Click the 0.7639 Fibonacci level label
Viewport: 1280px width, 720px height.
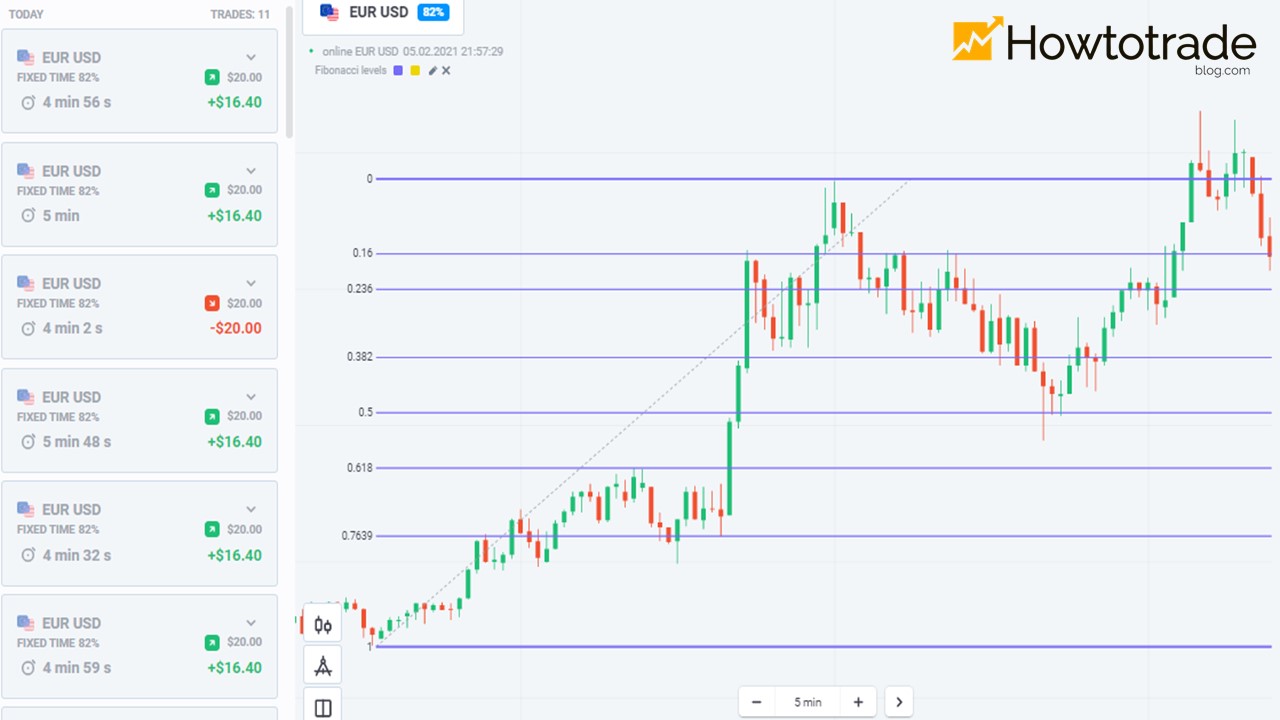click(x=357, y=536)
